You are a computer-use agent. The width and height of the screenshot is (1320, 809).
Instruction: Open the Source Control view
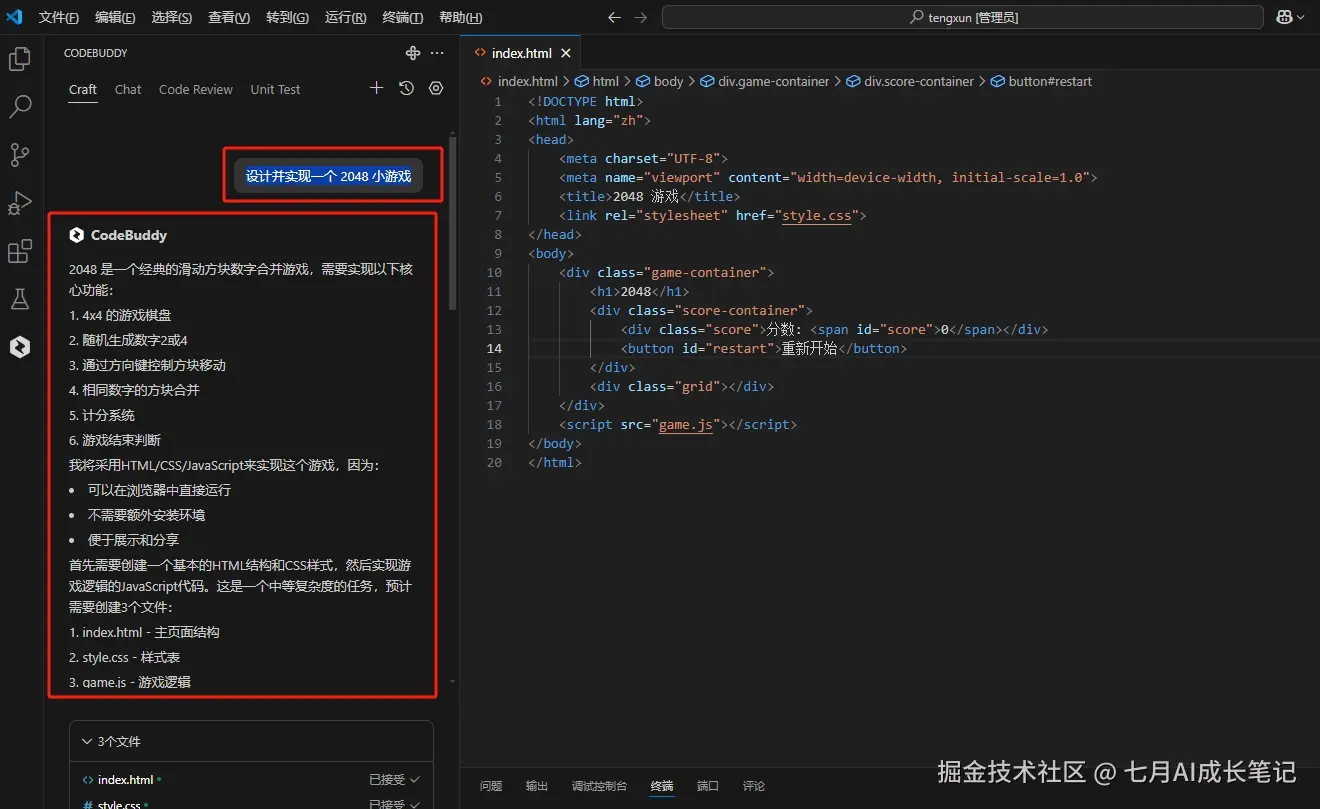coord(20,155)
